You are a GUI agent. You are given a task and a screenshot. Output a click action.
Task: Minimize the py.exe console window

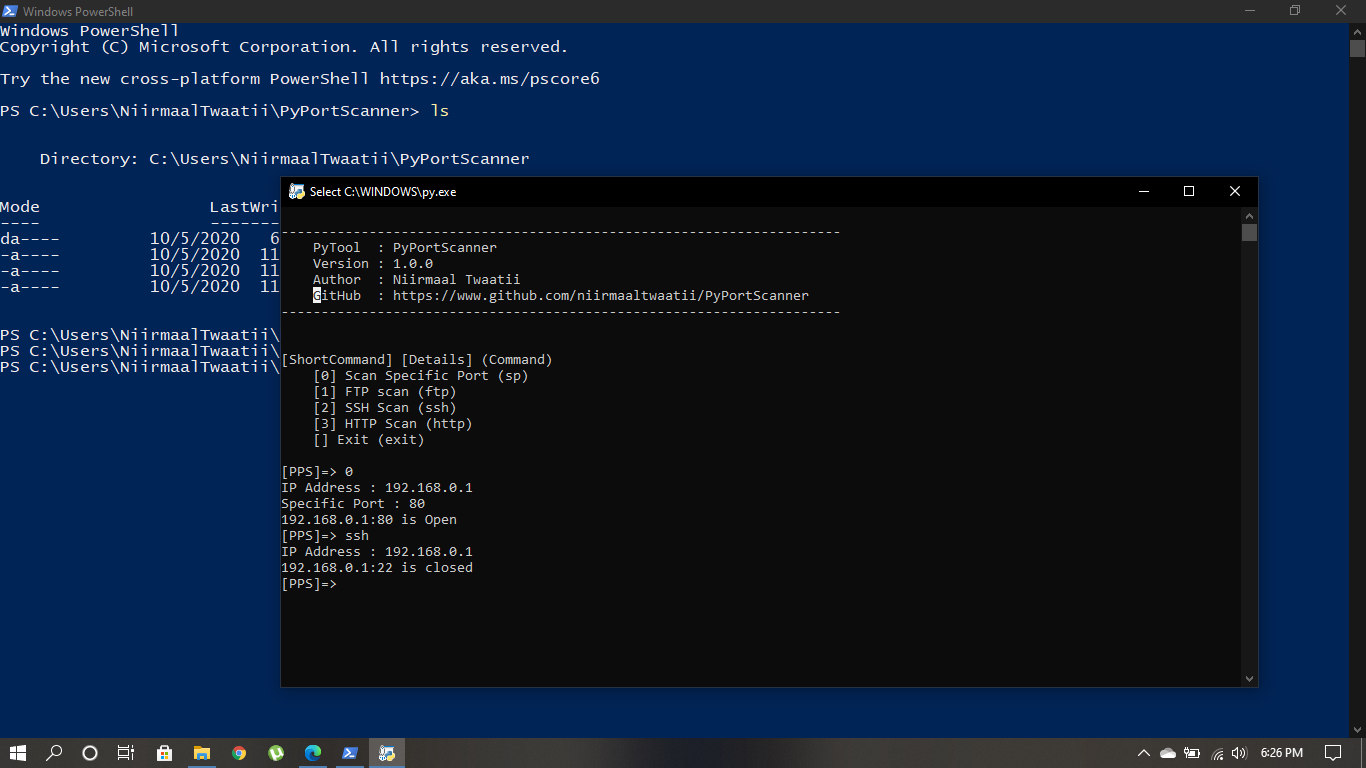coord(1143,191)
